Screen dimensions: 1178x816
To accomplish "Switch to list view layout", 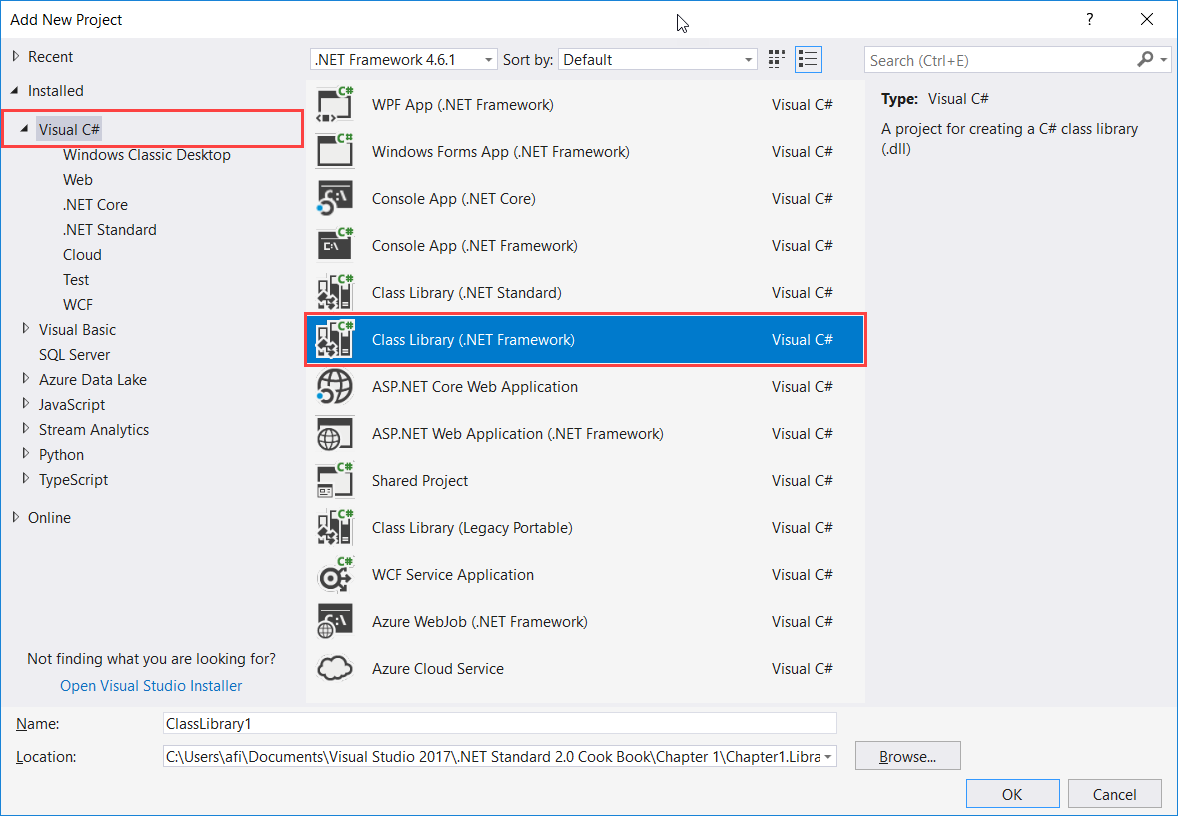I will click(808, 59).
